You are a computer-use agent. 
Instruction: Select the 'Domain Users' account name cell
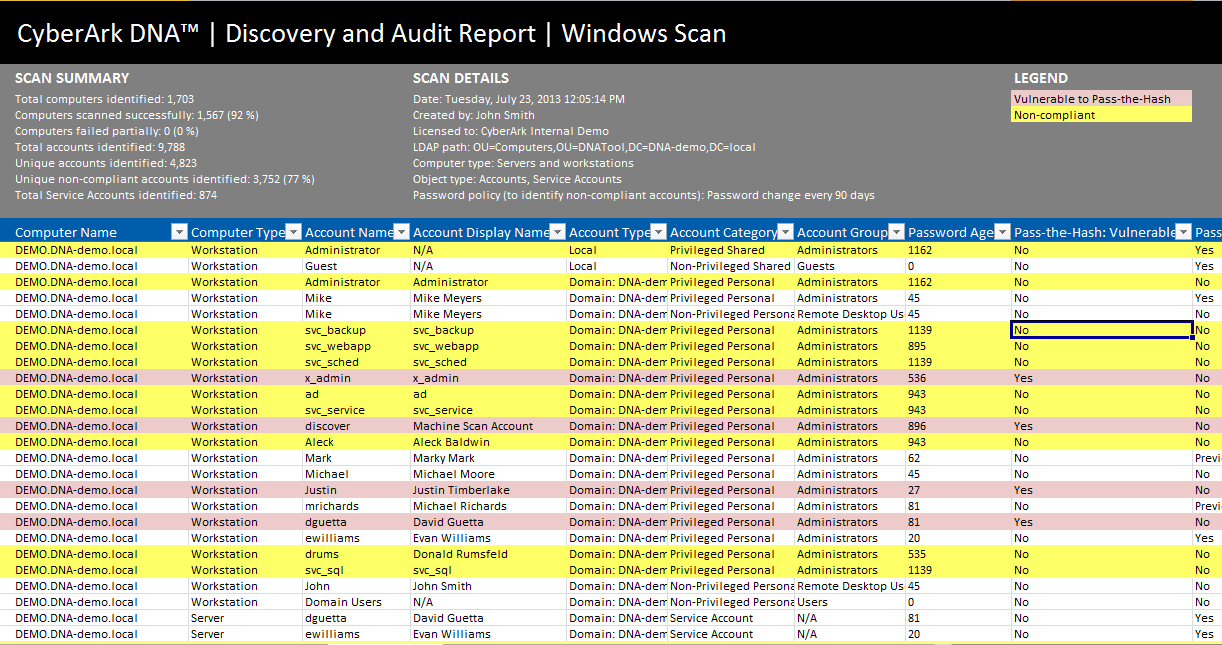pyautogui.click(x=356, y=602)
